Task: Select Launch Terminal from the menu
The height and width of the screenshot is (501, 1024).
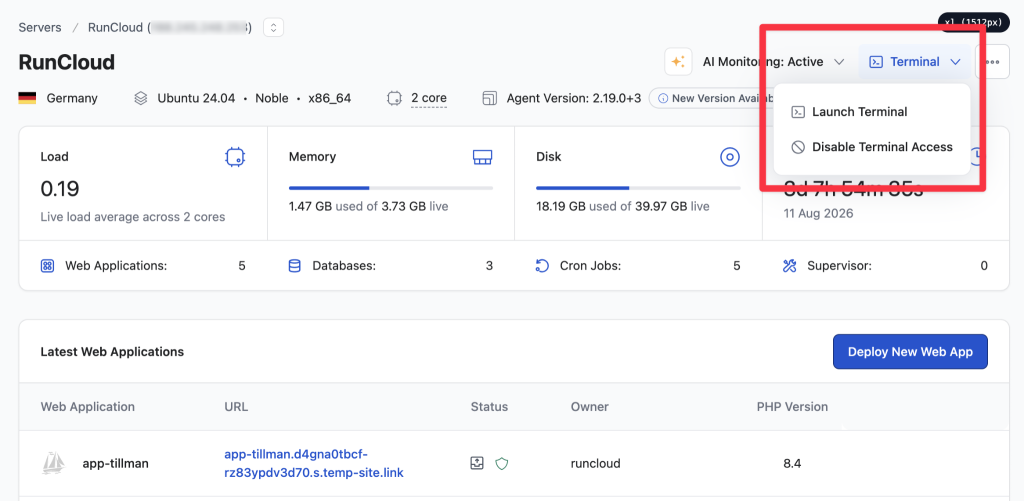Action: (872, 112)
